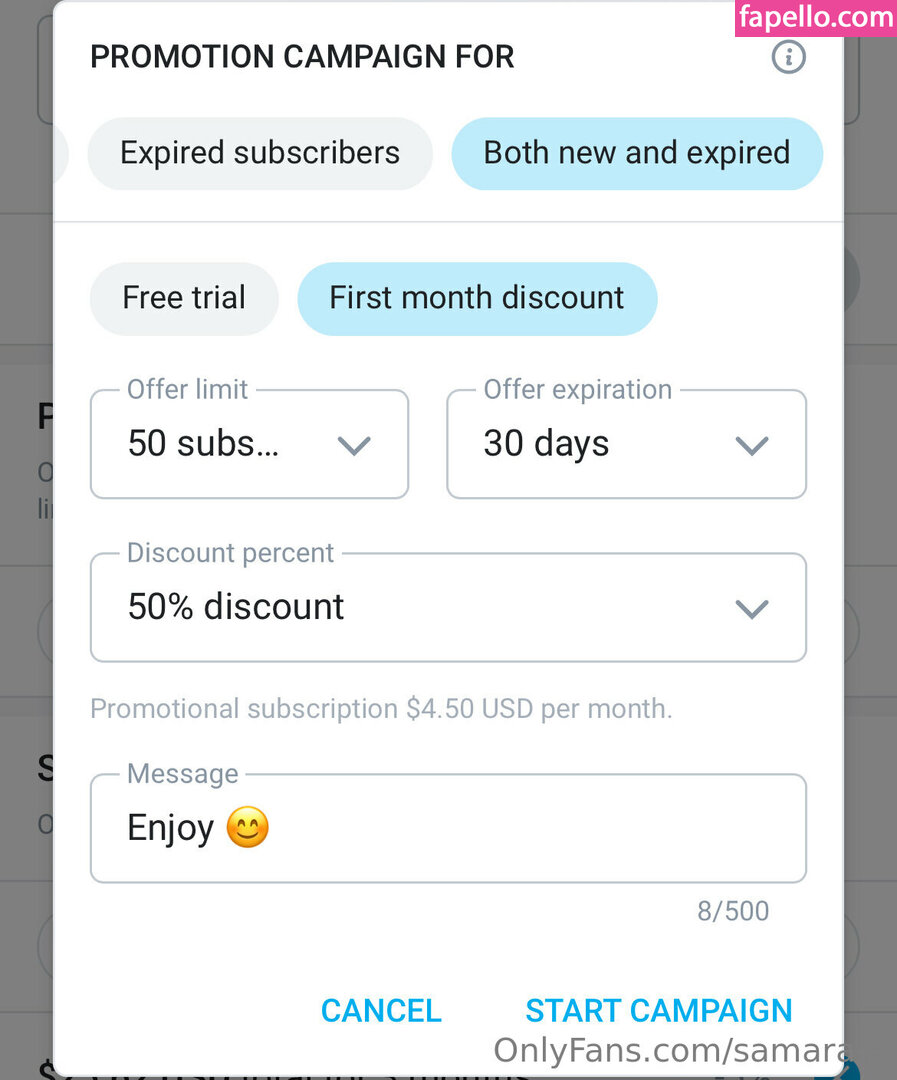
Task: Click the pink fapello.com badge
Action: (815, 18)
